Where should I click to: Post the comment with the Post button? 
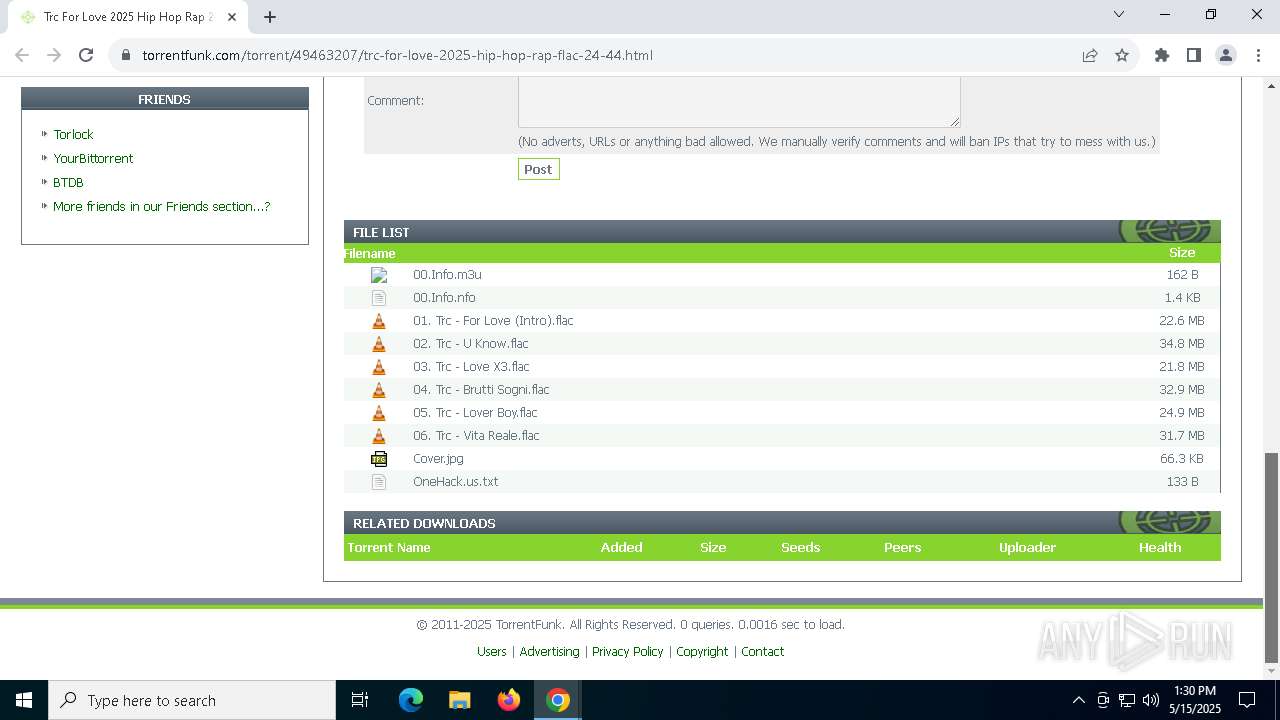(538, 169)
